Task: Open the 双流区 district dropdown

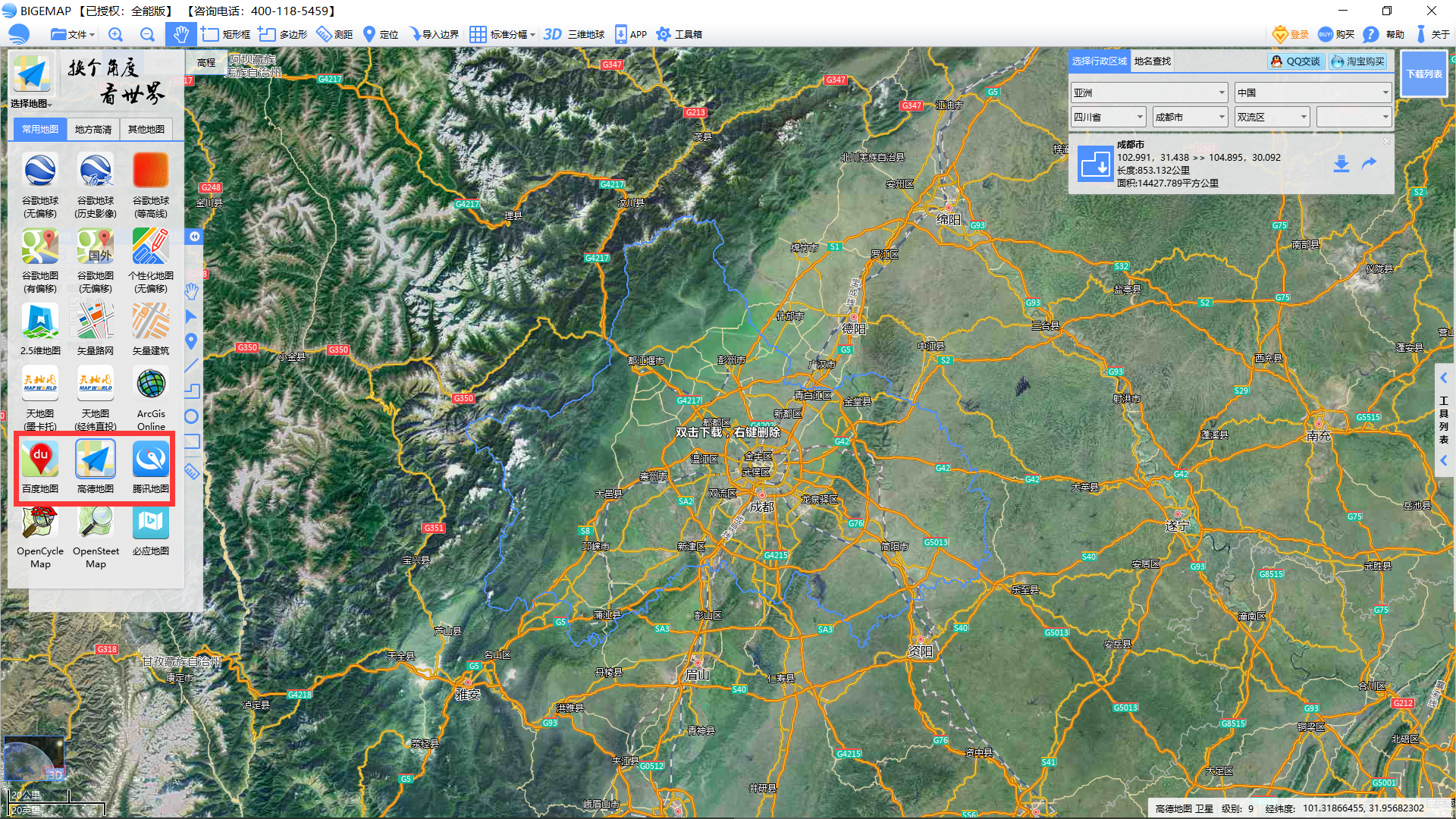Action: [1304, 117]
